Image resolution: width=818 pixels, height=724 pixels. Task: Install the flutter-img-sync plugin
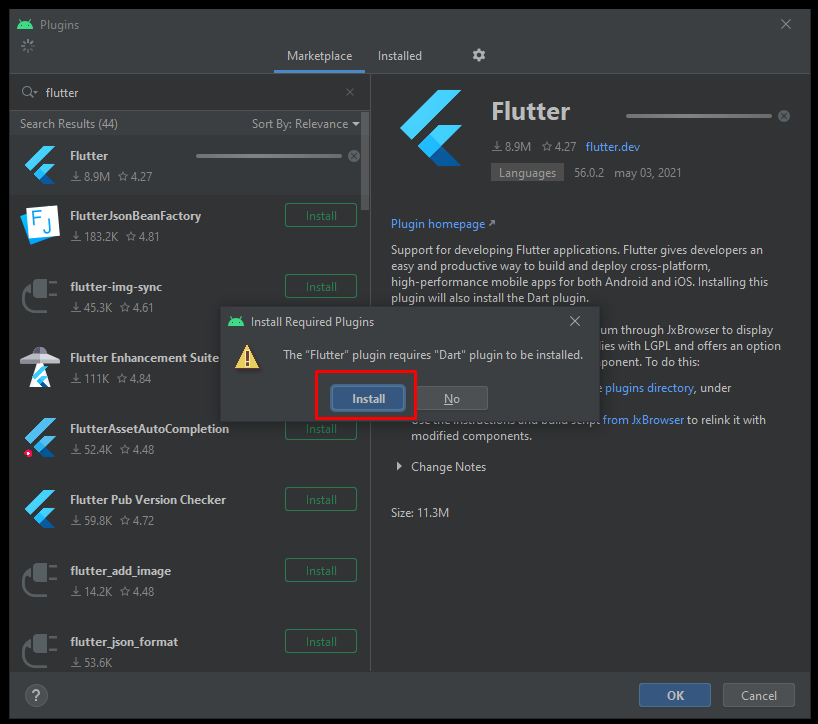[321, 286]
